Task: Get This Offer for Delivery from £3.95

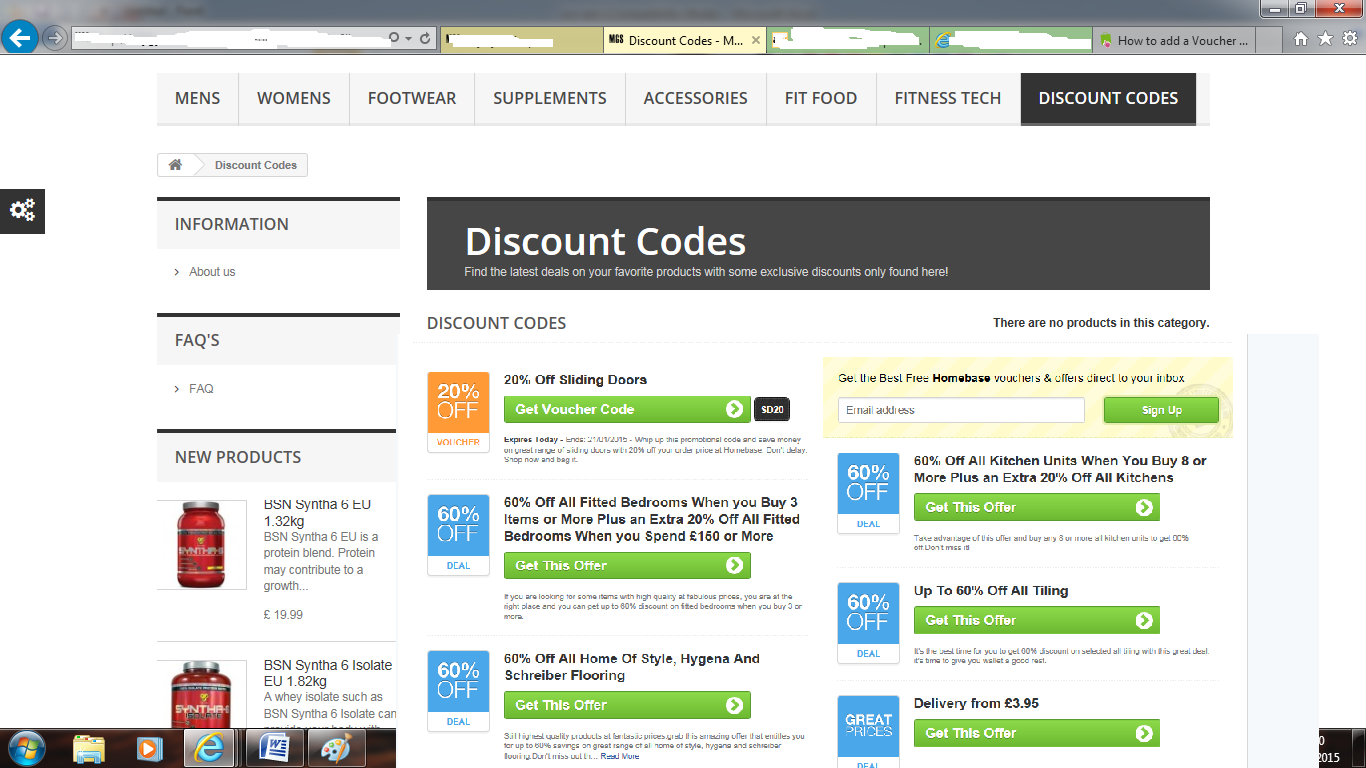Action: (x=1037, y=733)
